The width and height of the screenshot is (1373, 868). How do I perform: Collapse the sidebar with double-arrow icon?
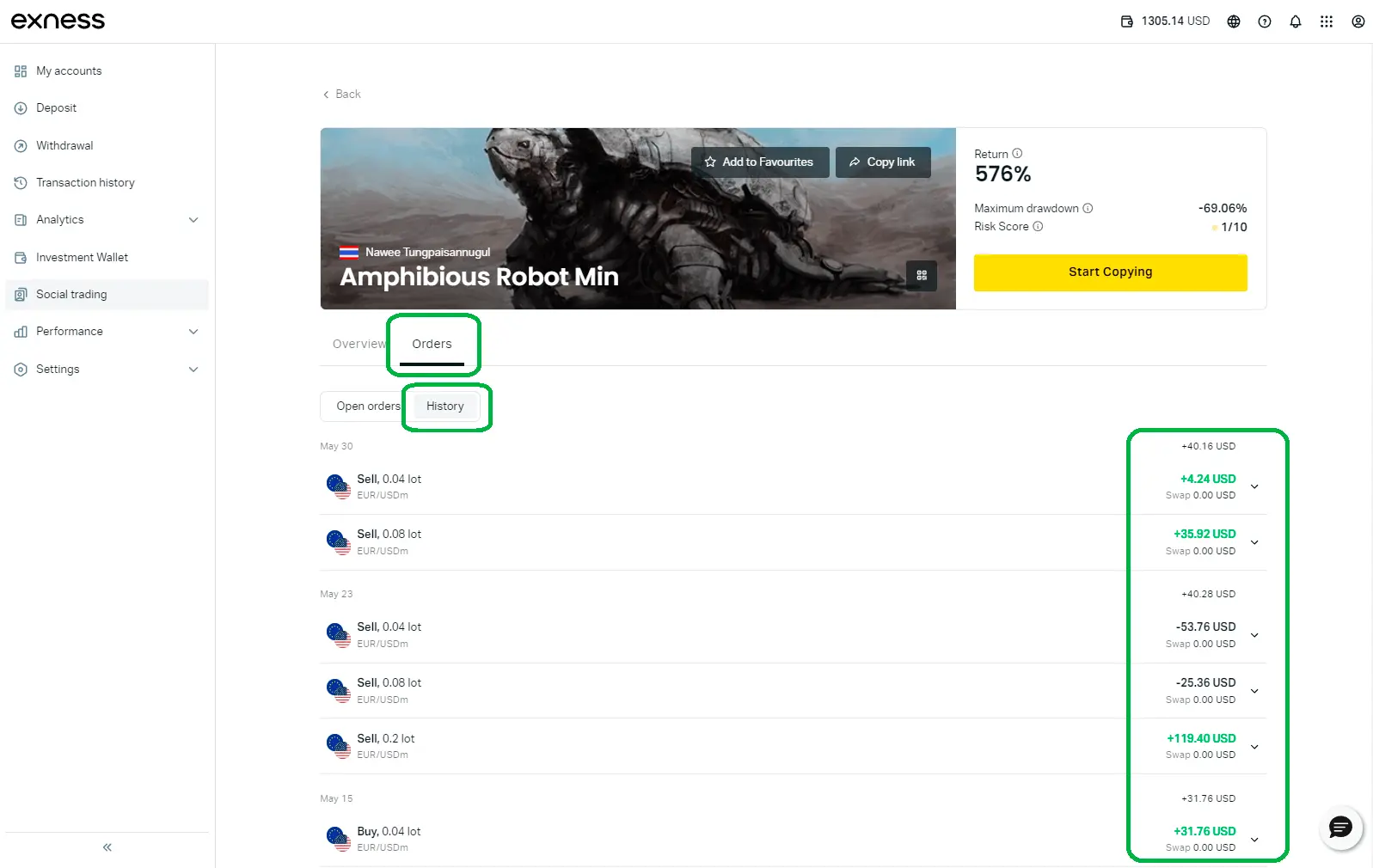[x=107, y=847]
